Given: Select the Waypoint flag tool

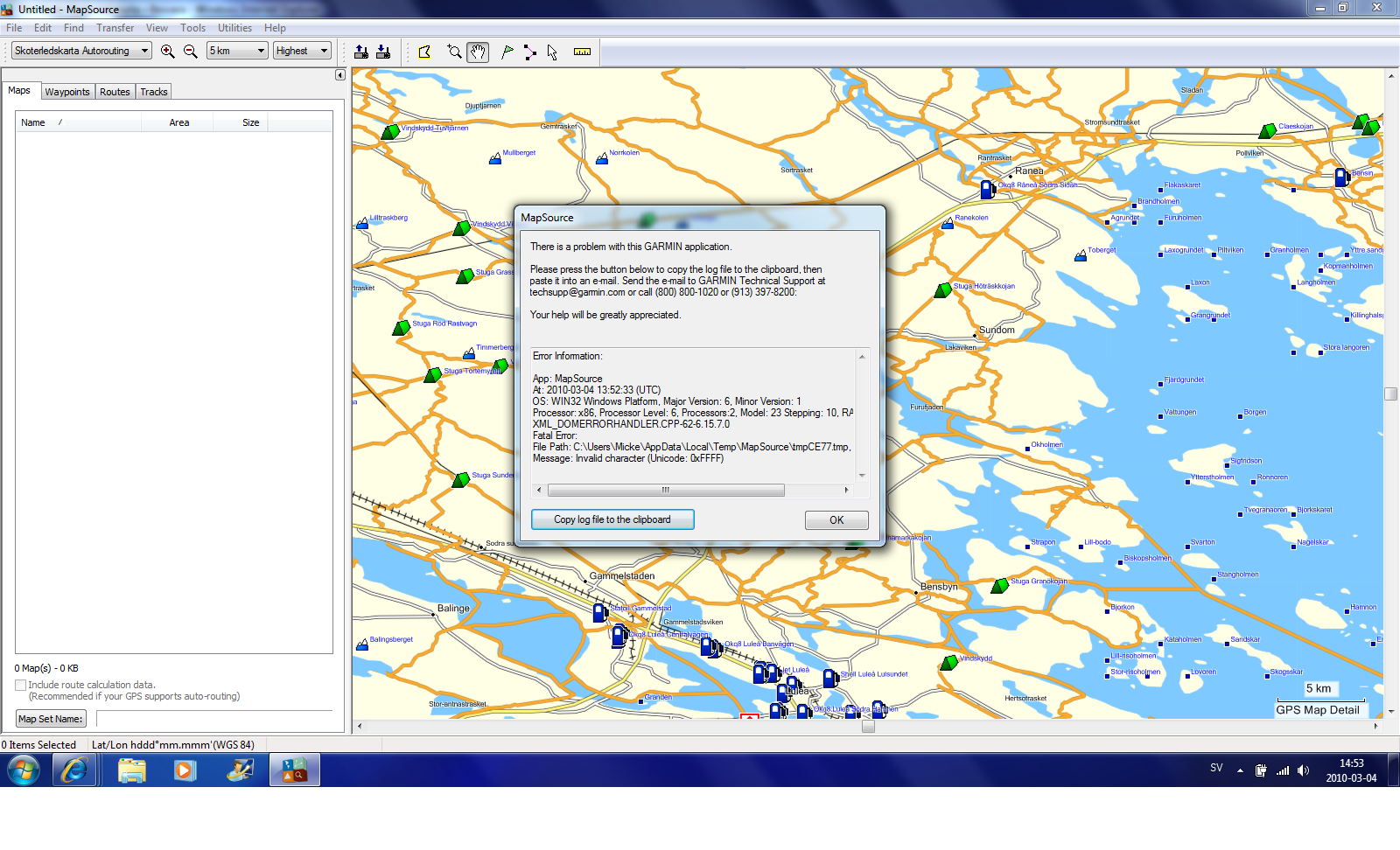Looking at the screenshot, I should [x=507, y=52].
